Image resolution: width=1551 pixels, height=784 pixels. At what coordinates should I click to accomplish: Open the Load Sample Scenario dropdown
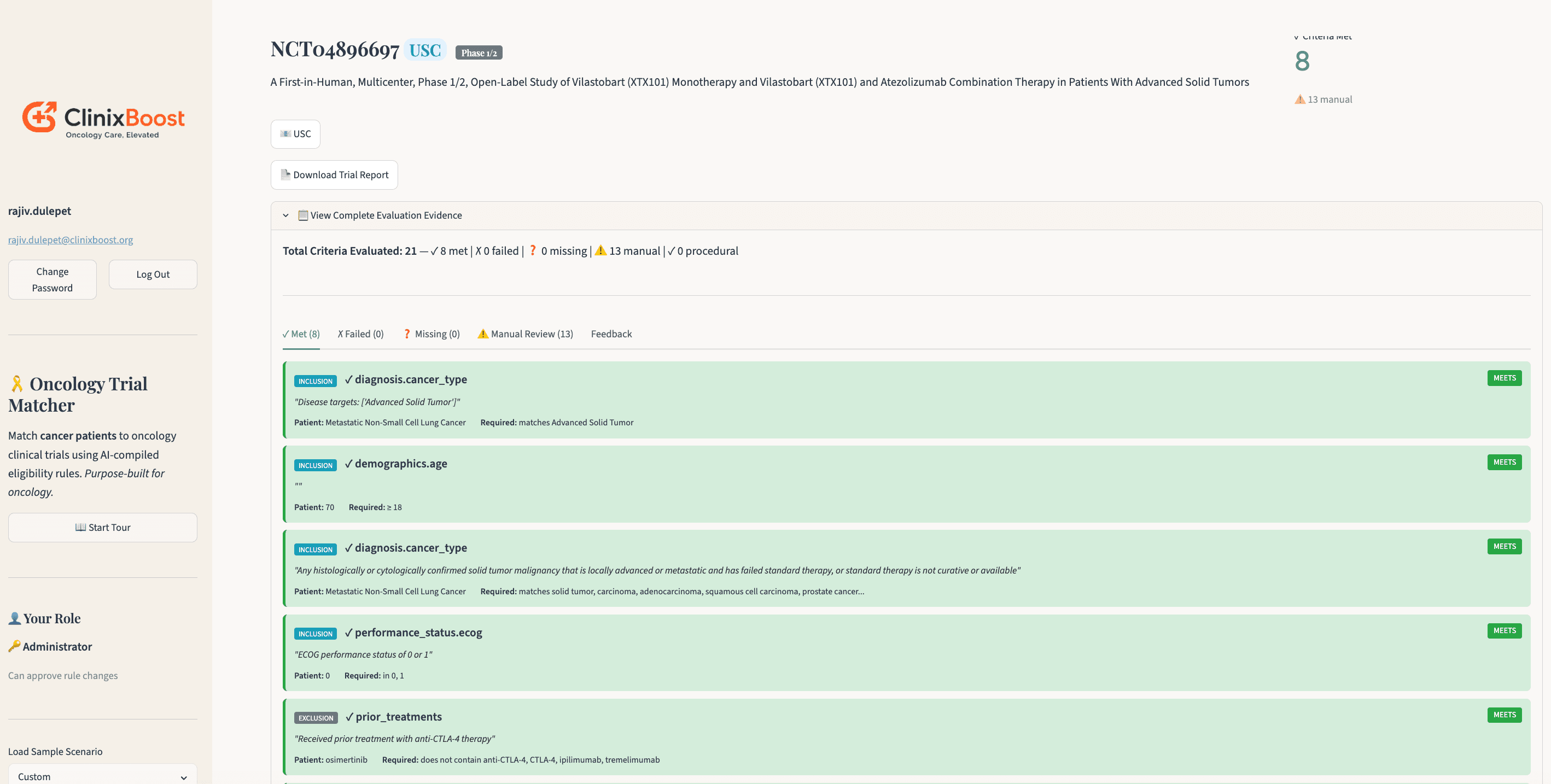(102, 776)
